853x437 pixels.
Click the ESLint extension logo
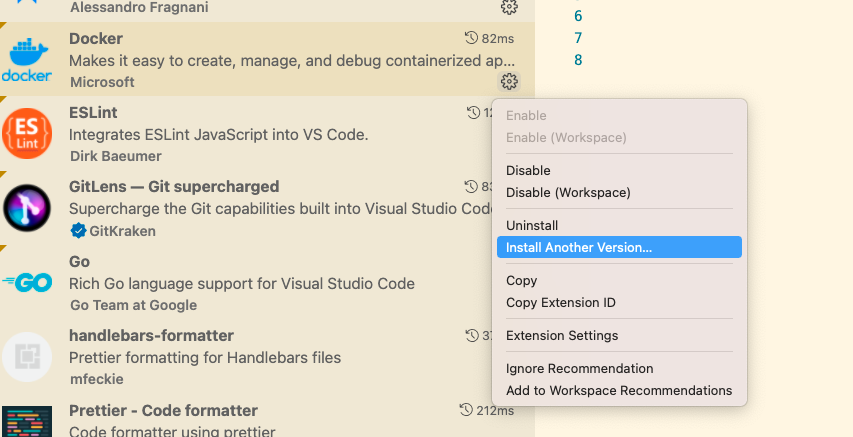[x=27, y=134]
